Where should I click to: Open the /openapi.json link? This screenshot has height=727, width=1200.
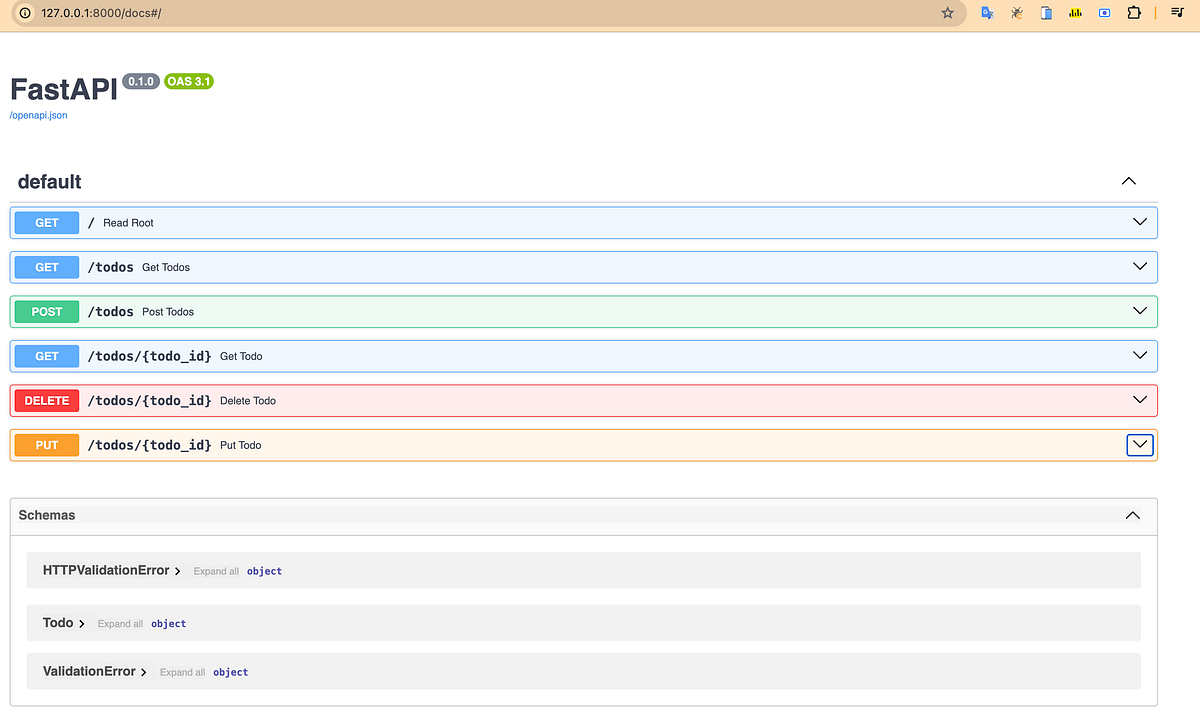[x=37, y=114]
